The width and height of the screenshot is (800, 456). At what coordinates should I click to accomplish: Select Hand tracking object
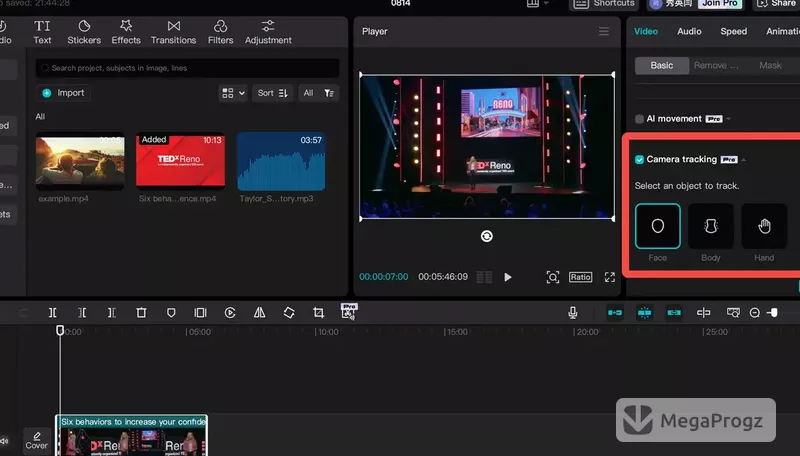764,226
